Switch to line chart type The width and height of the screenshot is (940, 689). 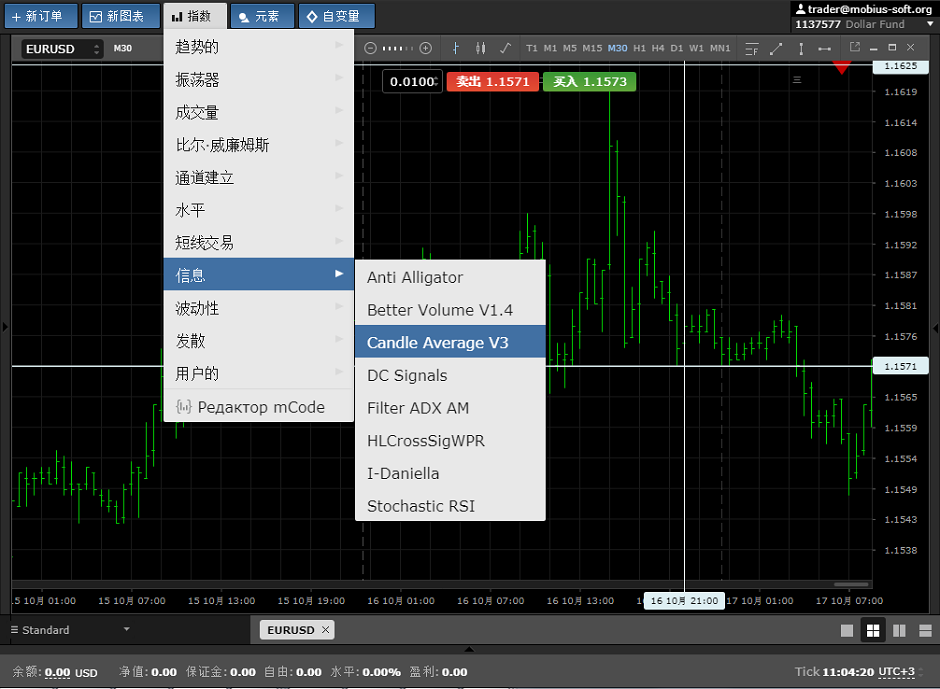click(x=505, y=49)
